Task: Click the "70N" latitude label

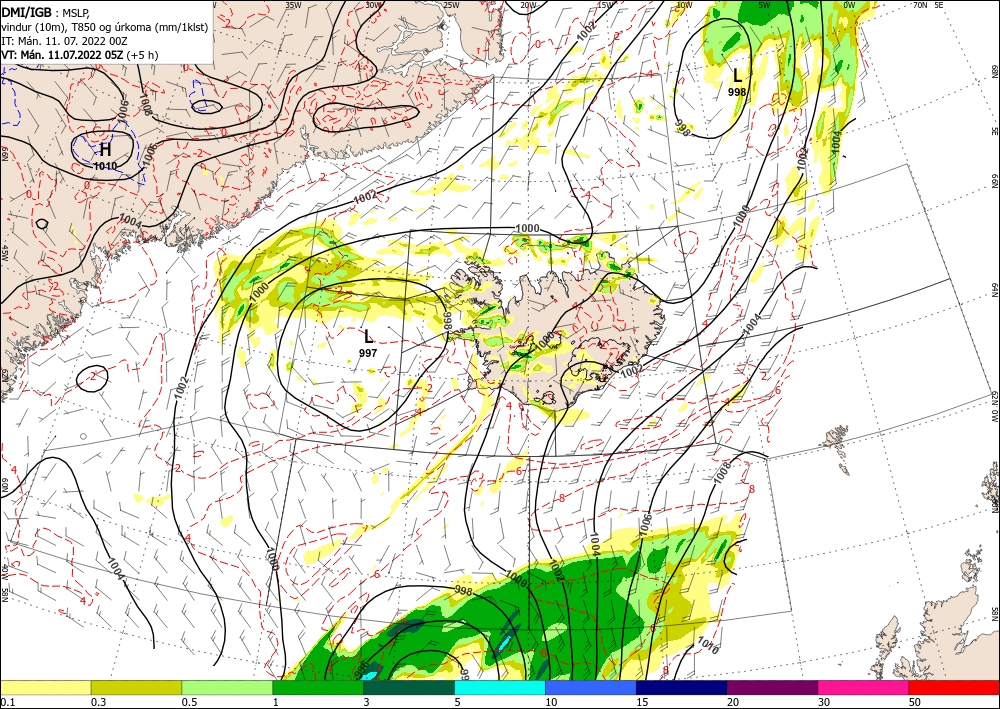Action: pos(920,5)
